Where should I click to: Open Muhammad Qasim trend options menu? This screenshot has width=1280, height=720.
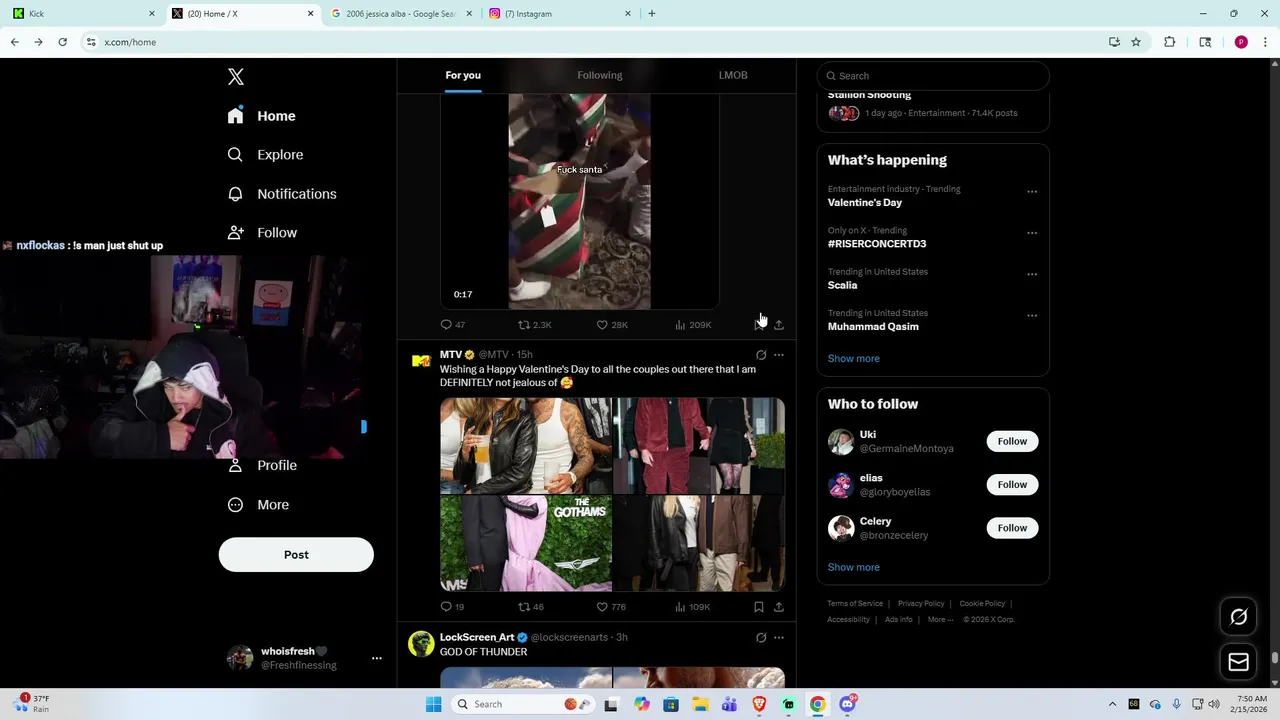(1032, 316)
